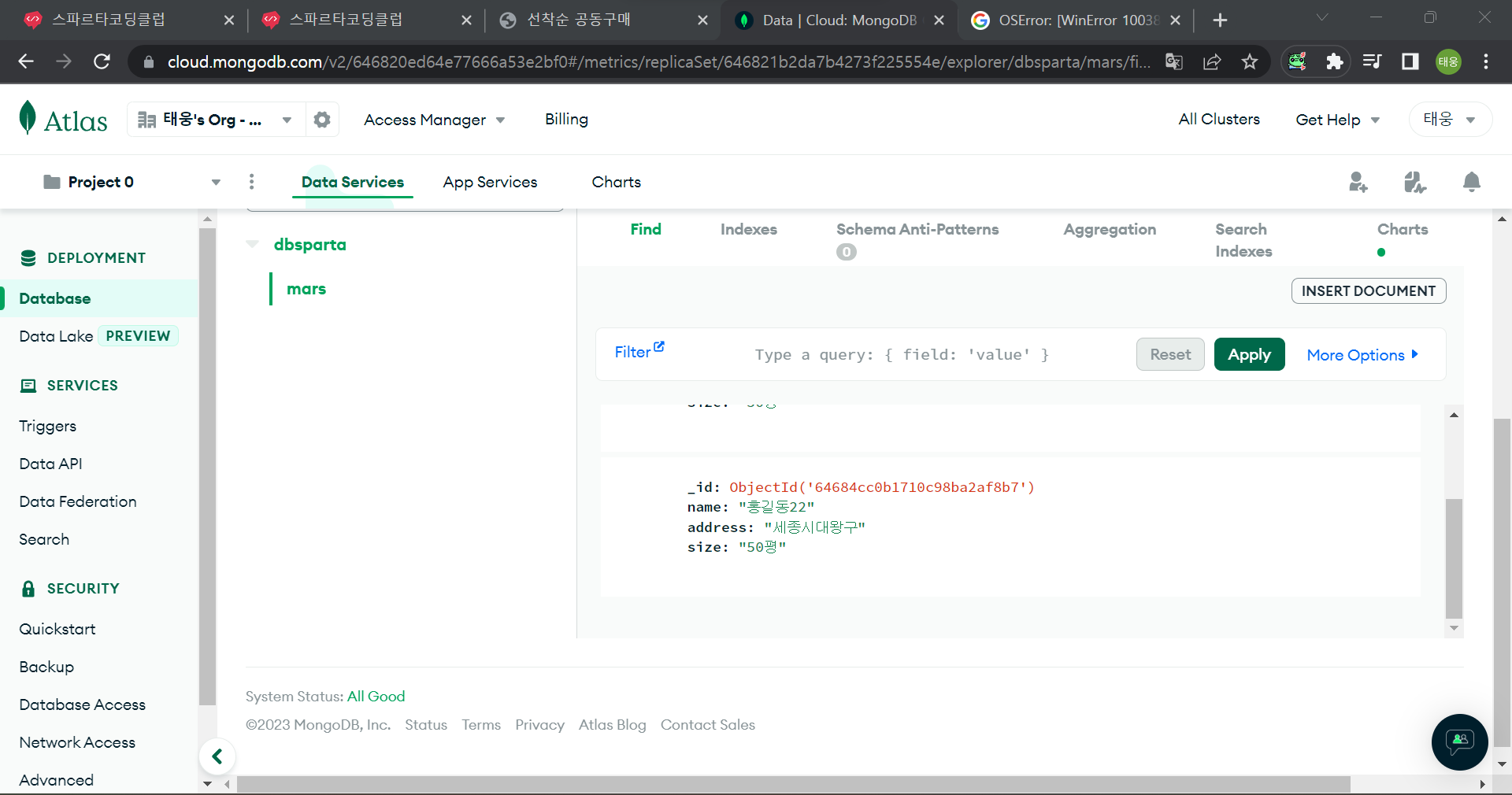This screenshot has height=795, width=1512.
Task: Open organization selector dropdown
Action: pyautogui.click(x=217, y=120)
